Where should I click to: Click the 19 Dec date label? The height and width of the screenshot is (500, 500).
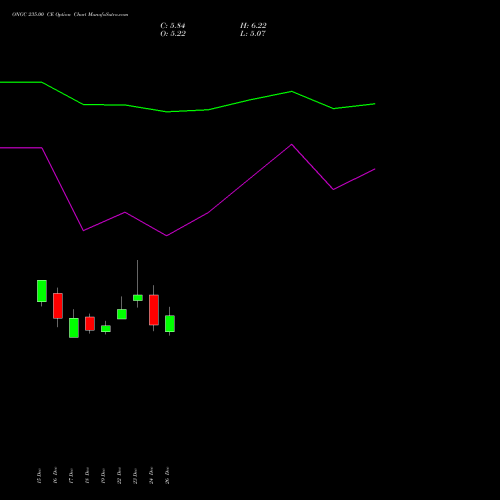click(103, 476)
